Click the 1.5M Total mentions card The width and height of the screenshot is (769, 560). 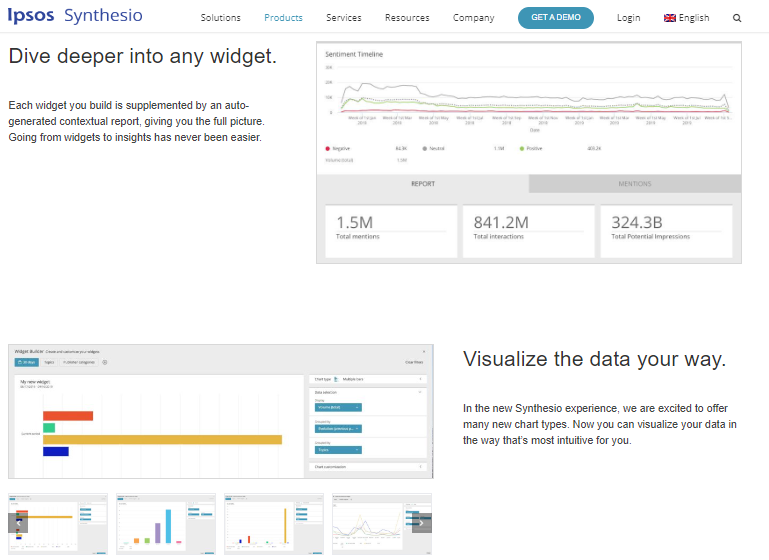[391, 231]
